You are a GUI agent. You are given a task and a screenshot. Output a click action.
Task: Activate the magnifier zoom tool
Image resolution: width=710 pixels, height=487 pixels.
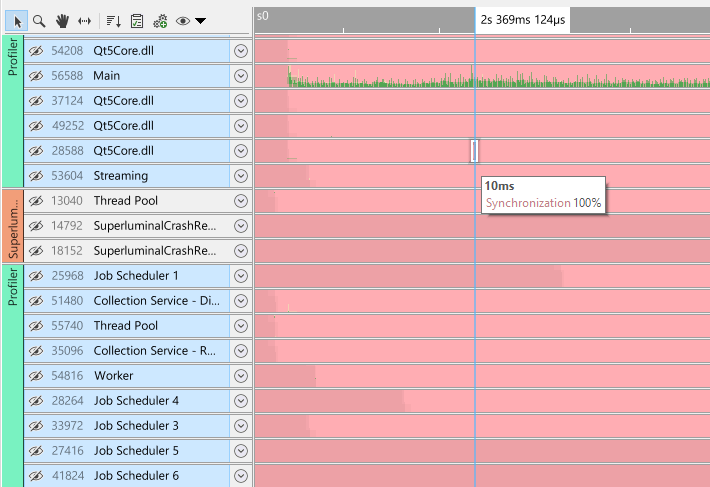click(39, 20)
